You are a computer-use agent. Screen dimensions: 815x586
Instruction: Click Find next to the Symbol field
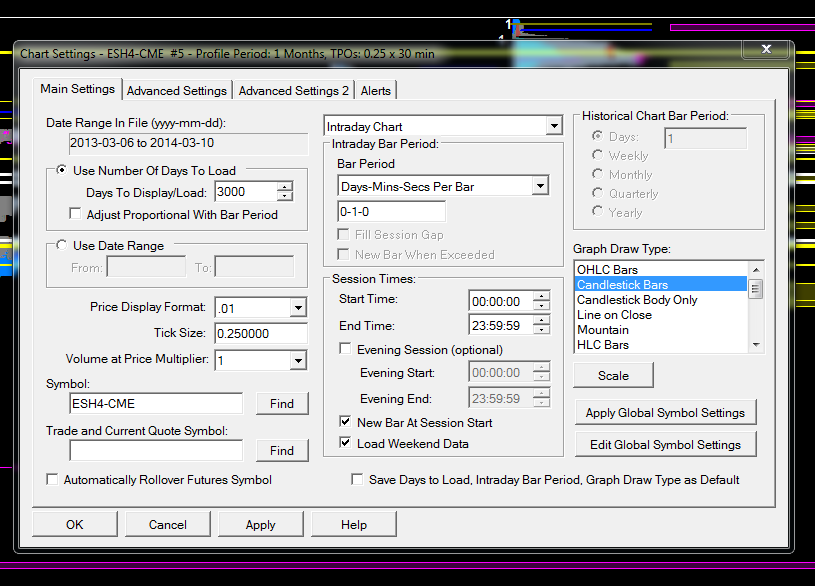(282, 403)
